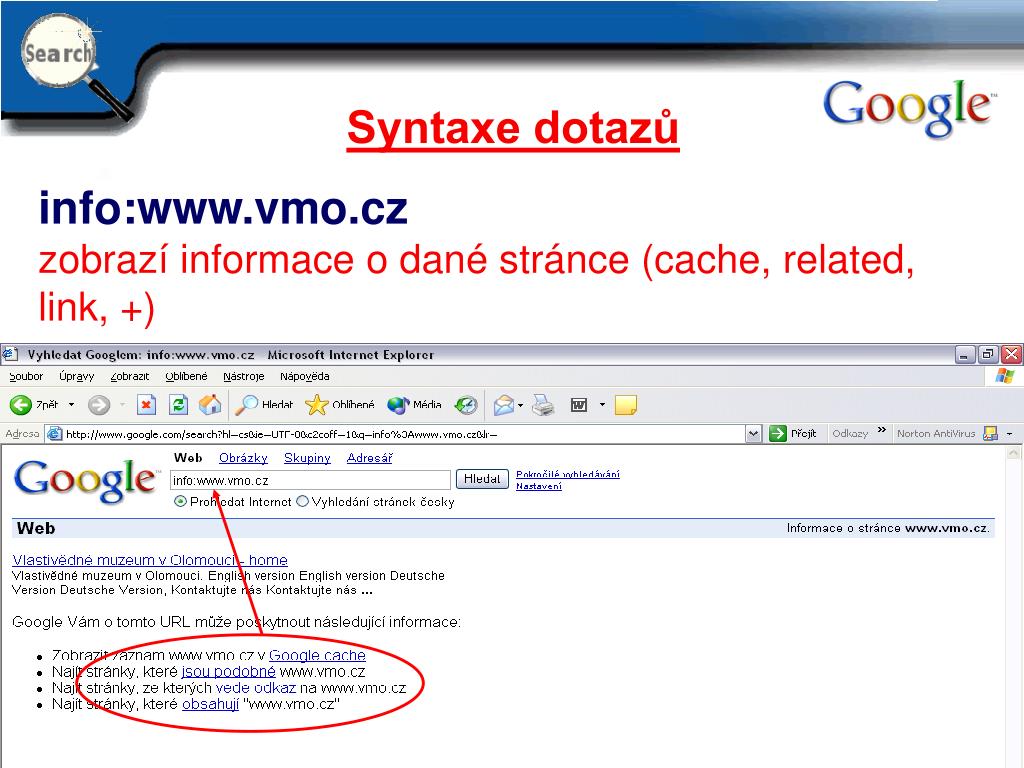Open the History clock icon

(x=466, y=405)
